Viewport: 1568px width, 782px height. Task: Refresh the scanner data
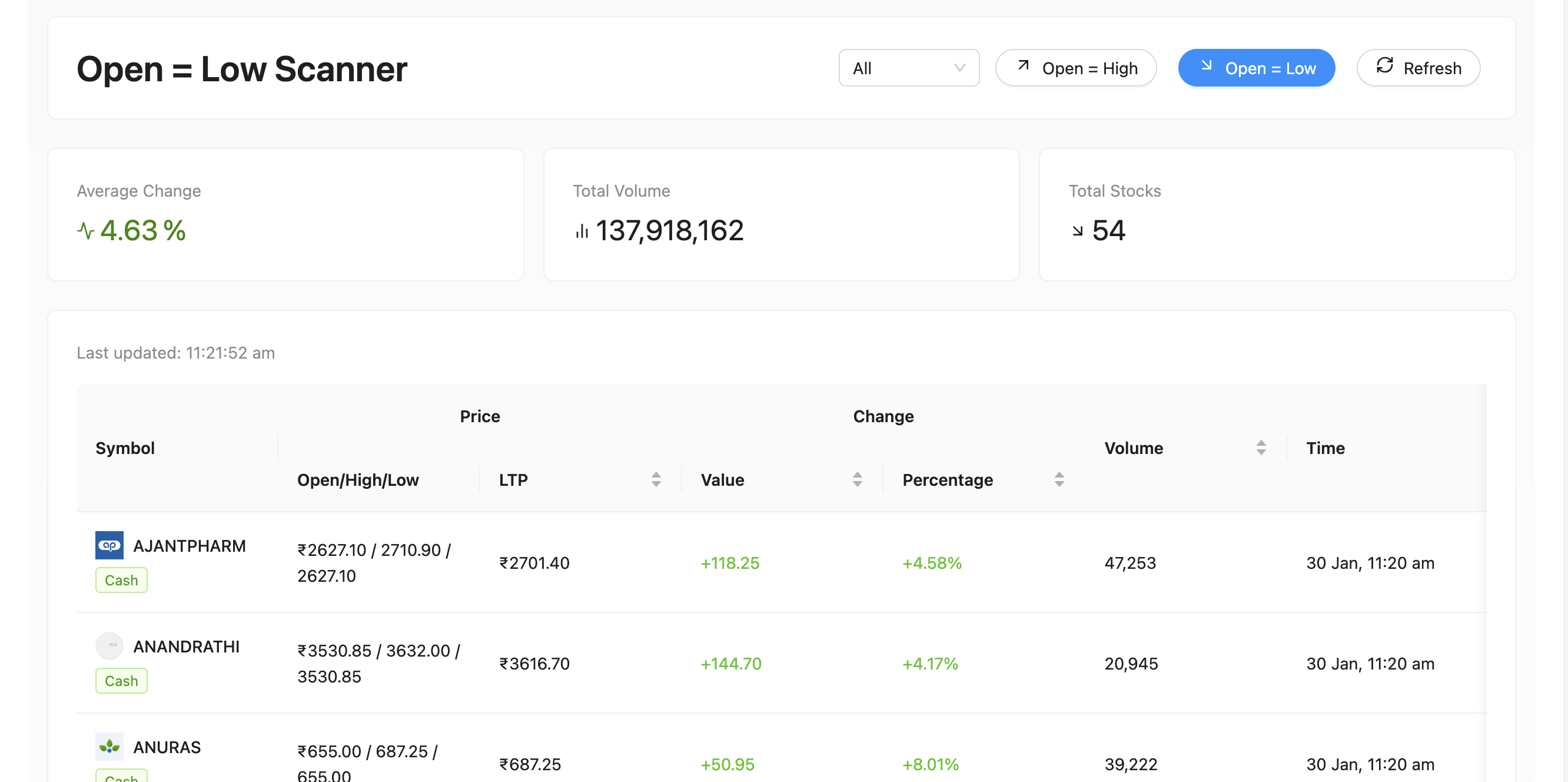click(x=1418, y=68)
